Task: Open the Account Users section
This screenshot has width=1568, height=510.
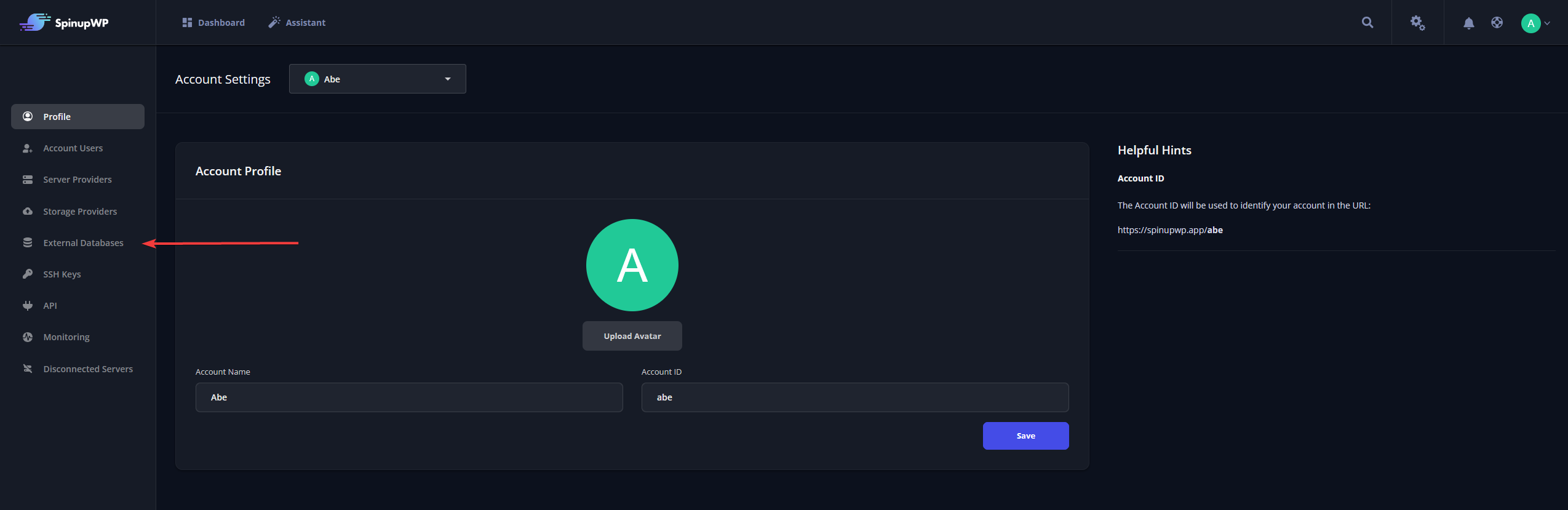Action: click(x=73, y=148)
